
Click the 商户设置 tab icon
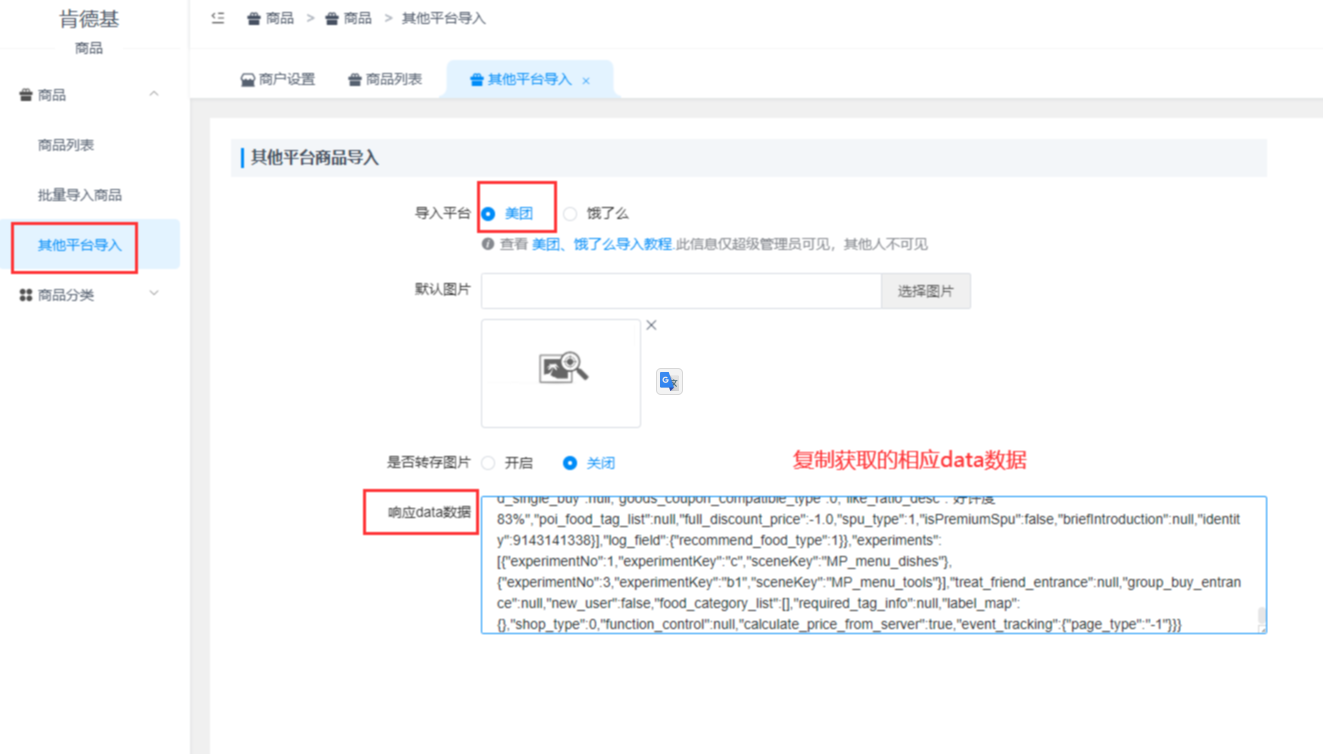[248, 80]
